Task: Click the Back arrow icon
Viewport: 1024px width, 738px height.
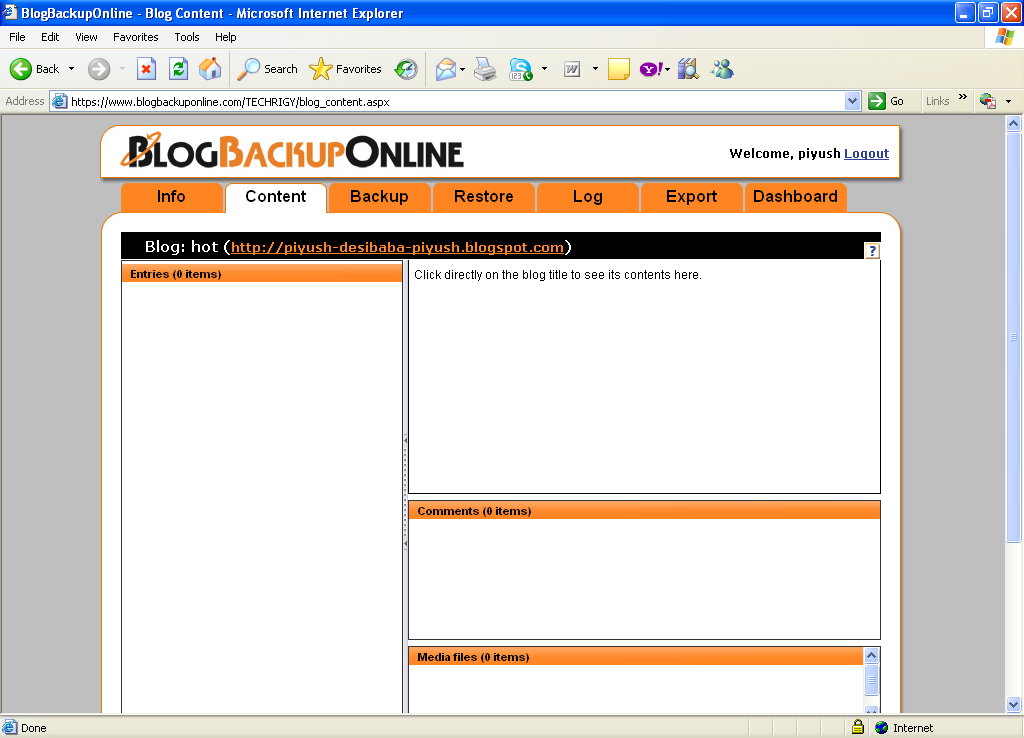Action: [21, 69]
